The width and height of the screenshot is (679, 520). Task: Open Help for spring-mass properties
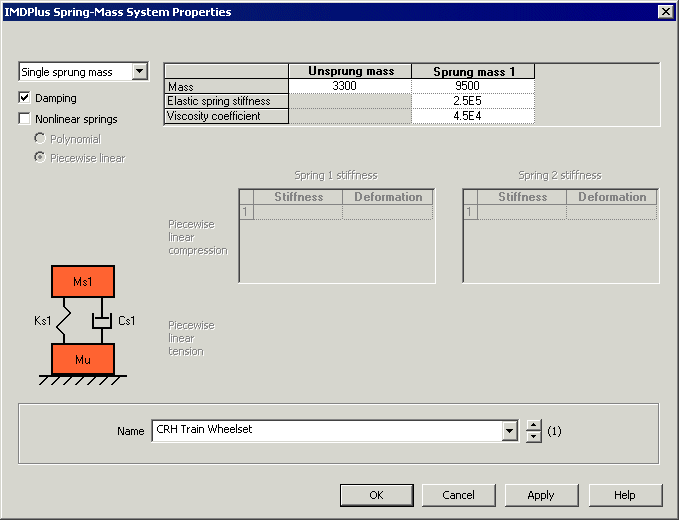click(625, 495)
